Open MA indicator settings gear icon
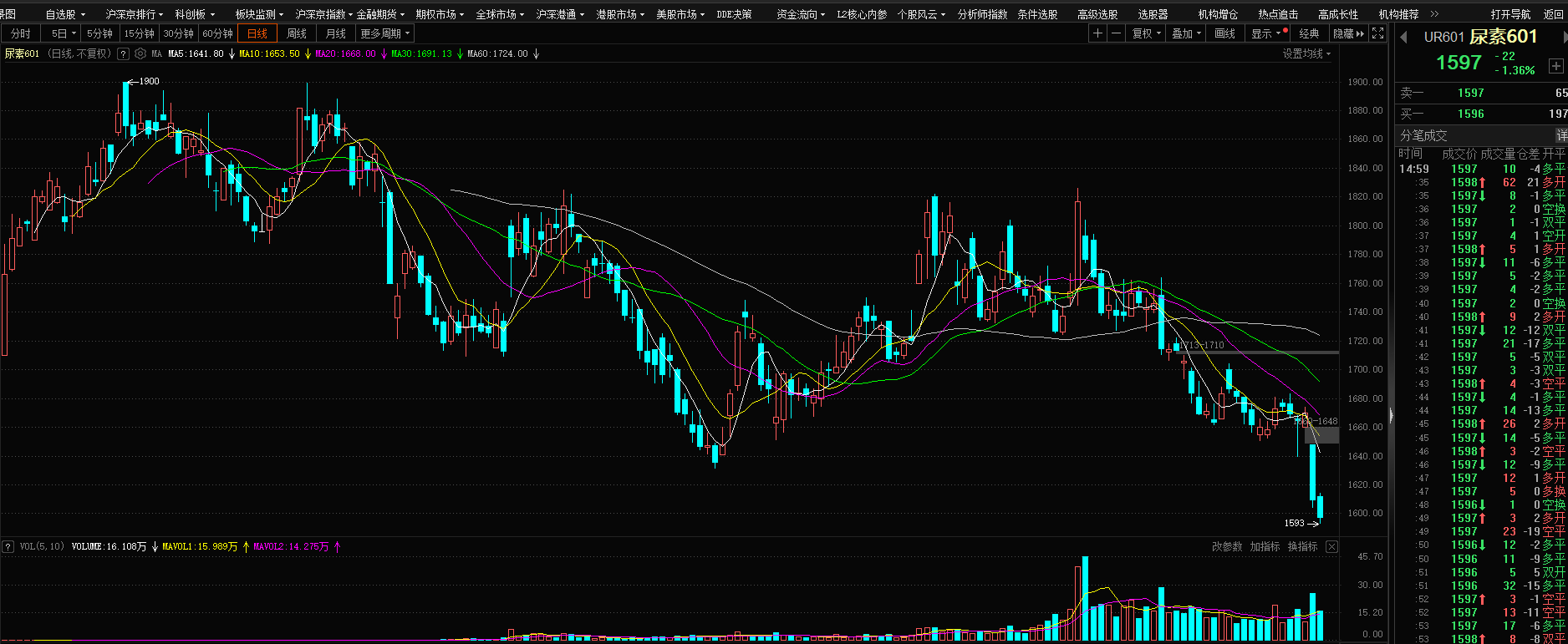Viewport: 1568px width, 644px height. coord(140,53)
